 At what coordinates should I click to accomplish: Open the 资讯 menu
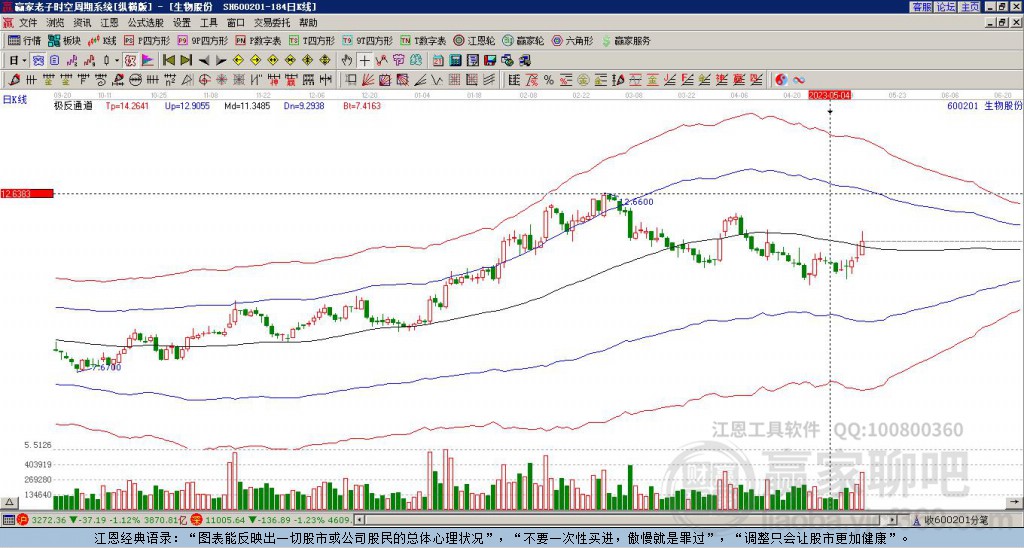click(82, 23)
